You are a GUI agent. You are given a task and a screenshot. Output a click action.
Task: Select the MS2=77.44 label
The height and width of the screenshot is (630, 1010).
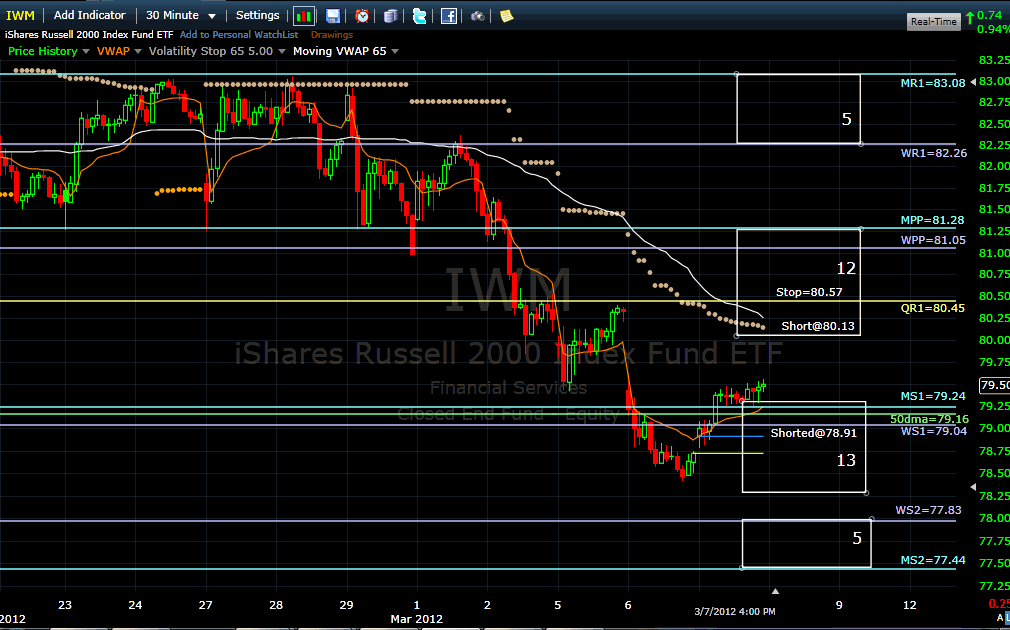click(933, 560)
